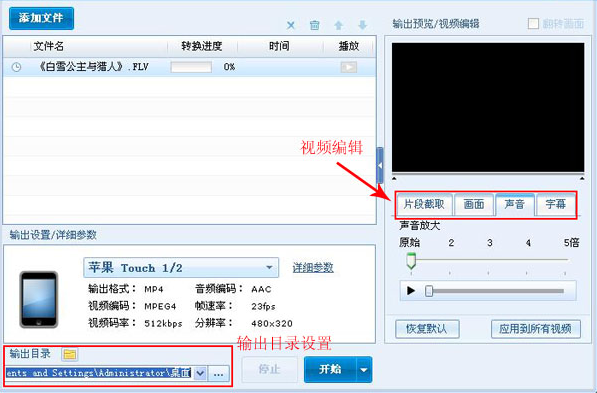Play the preview video
Image resolution: width=597 pixels, height=393 pixels.
pos(411,291)
